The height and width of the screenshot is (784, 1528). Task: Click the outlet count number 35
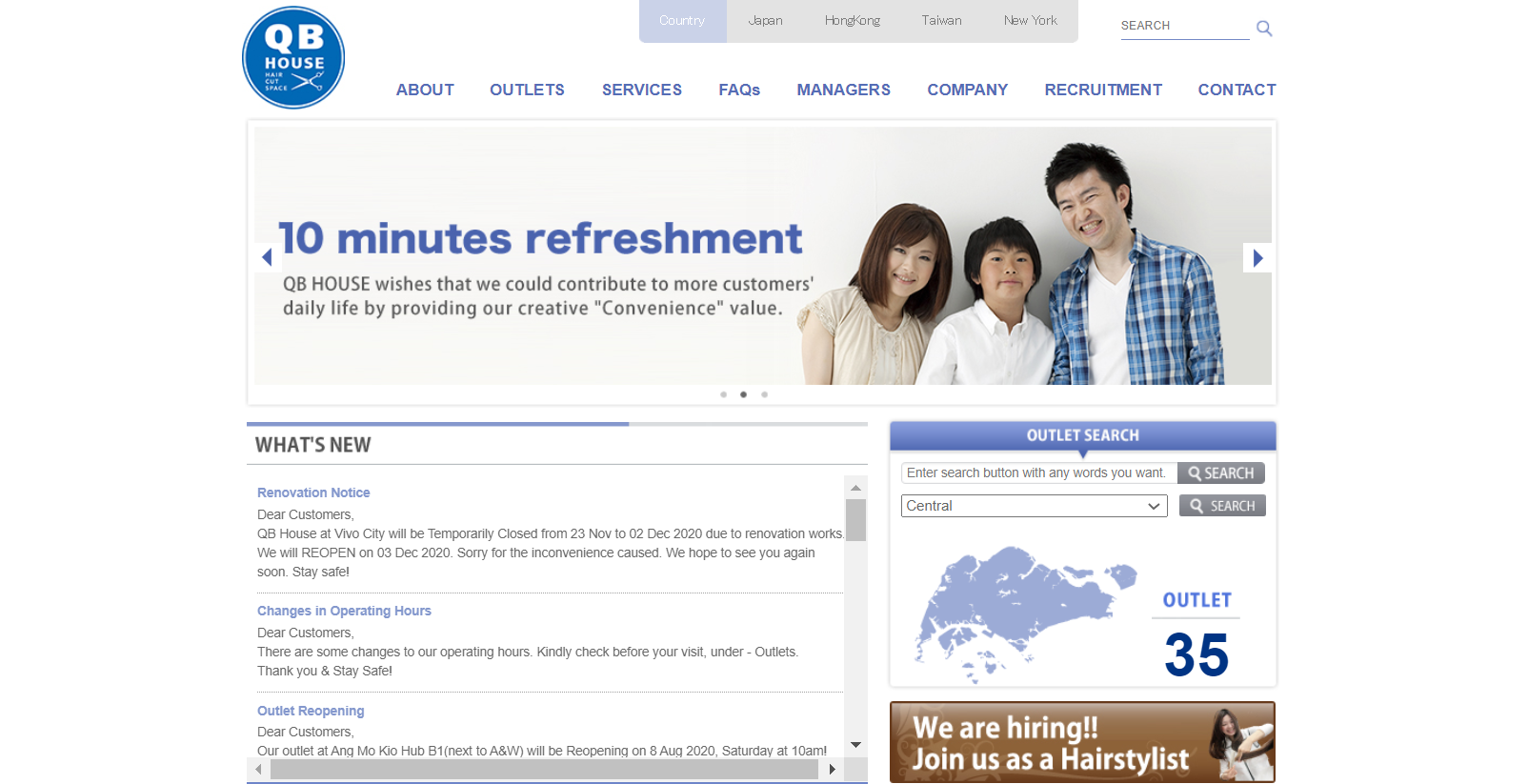pyautogui.click(x=1196, y=654)
